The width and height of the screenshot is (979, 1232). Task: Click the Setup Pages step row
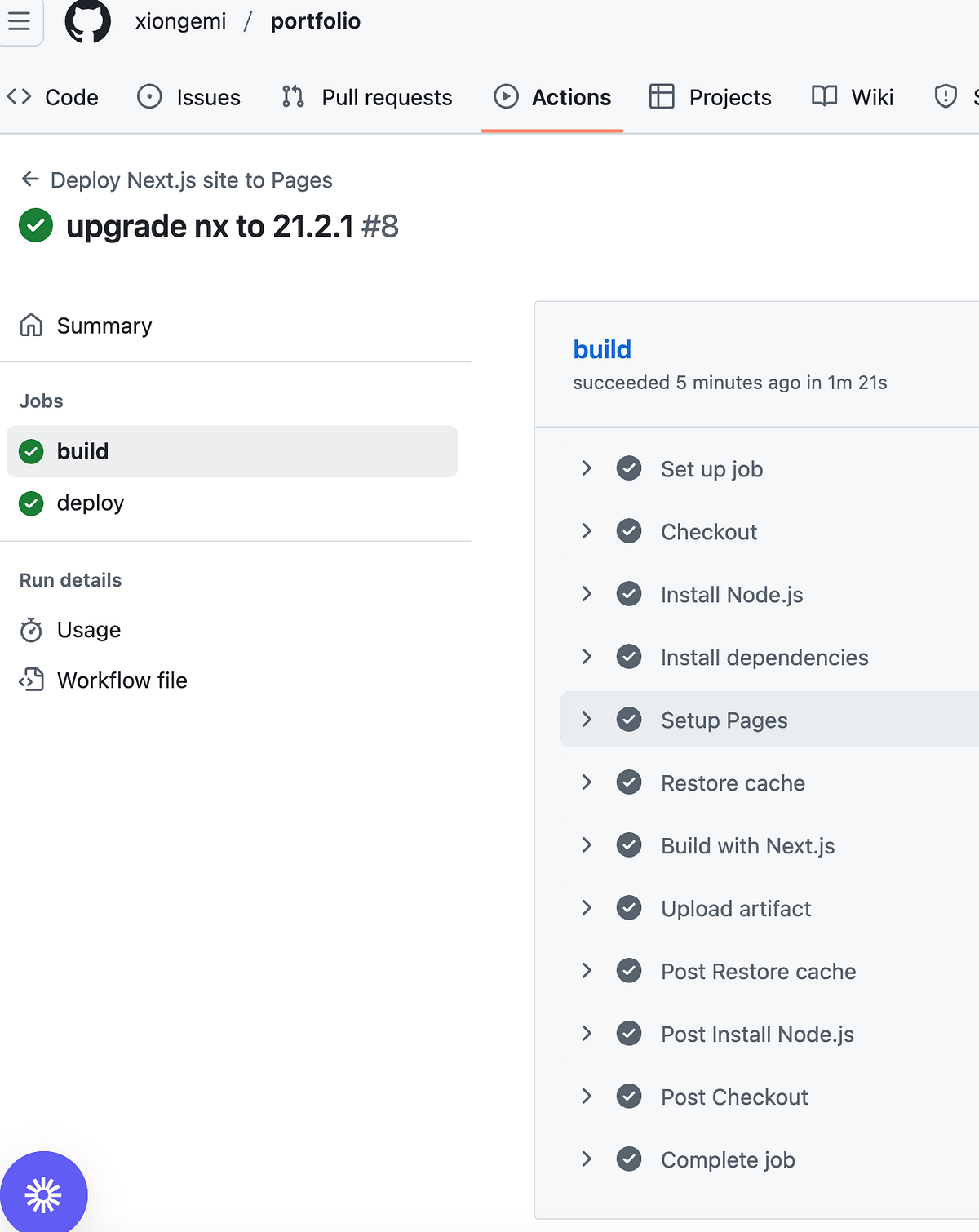[x=769, y=720]
